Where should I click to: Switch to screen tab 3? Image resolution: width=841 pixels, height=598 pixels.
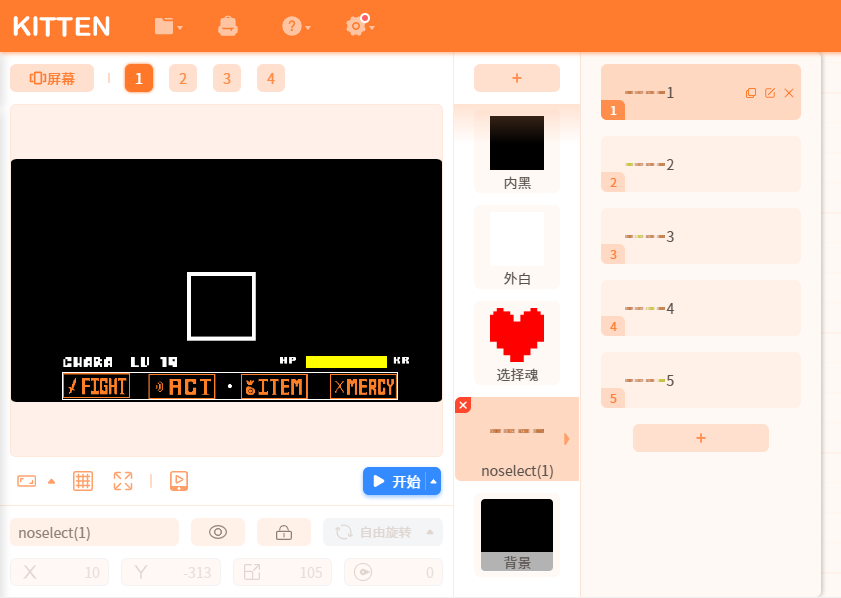pyautogui.click(x=227, y=78)
